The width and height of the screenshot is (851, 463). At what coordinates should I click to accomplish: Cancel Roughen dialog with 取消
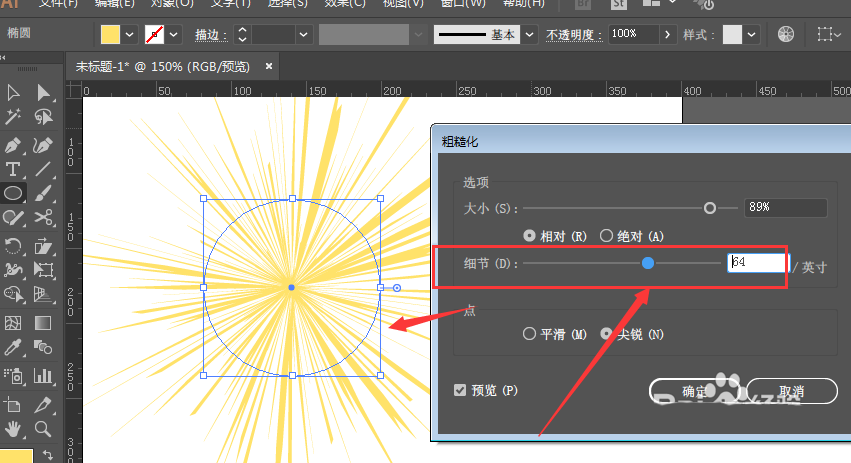(792, 391)
